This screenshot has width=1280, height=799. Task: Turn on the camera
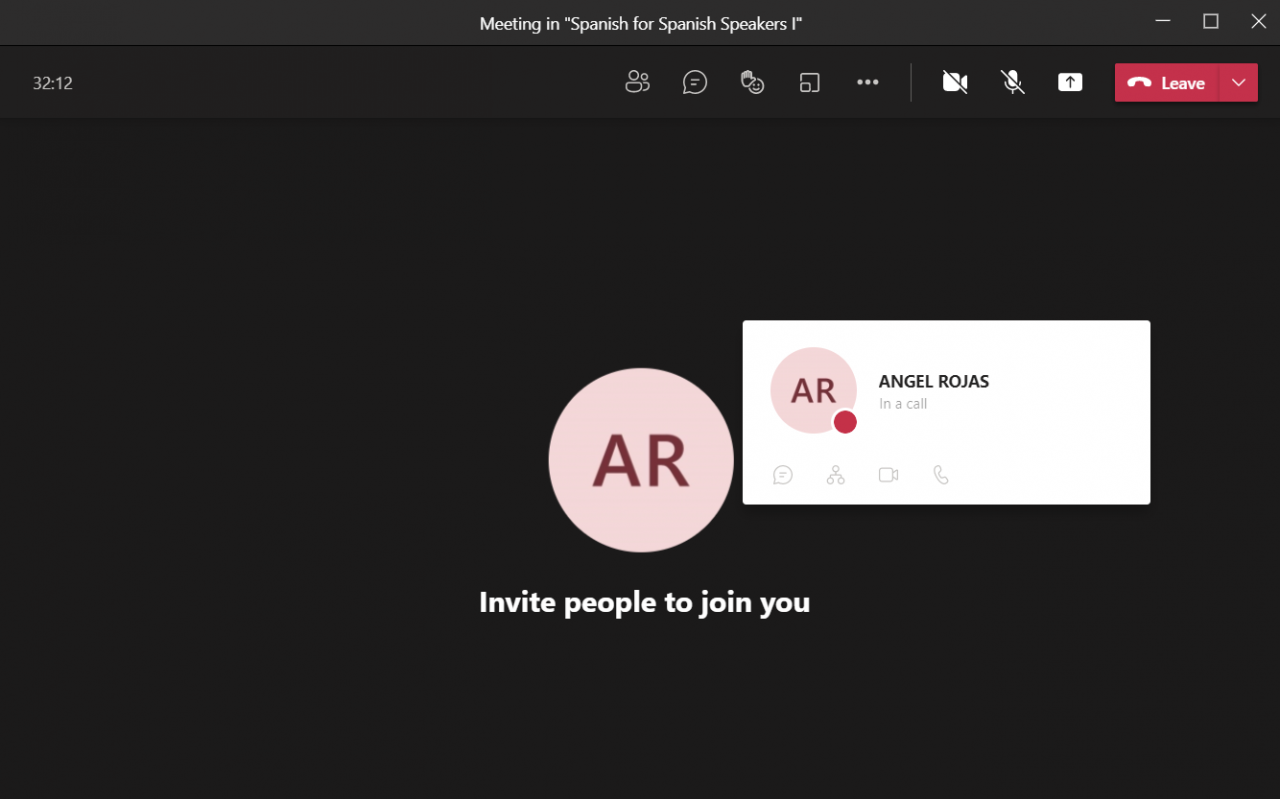tap(955, 83)
